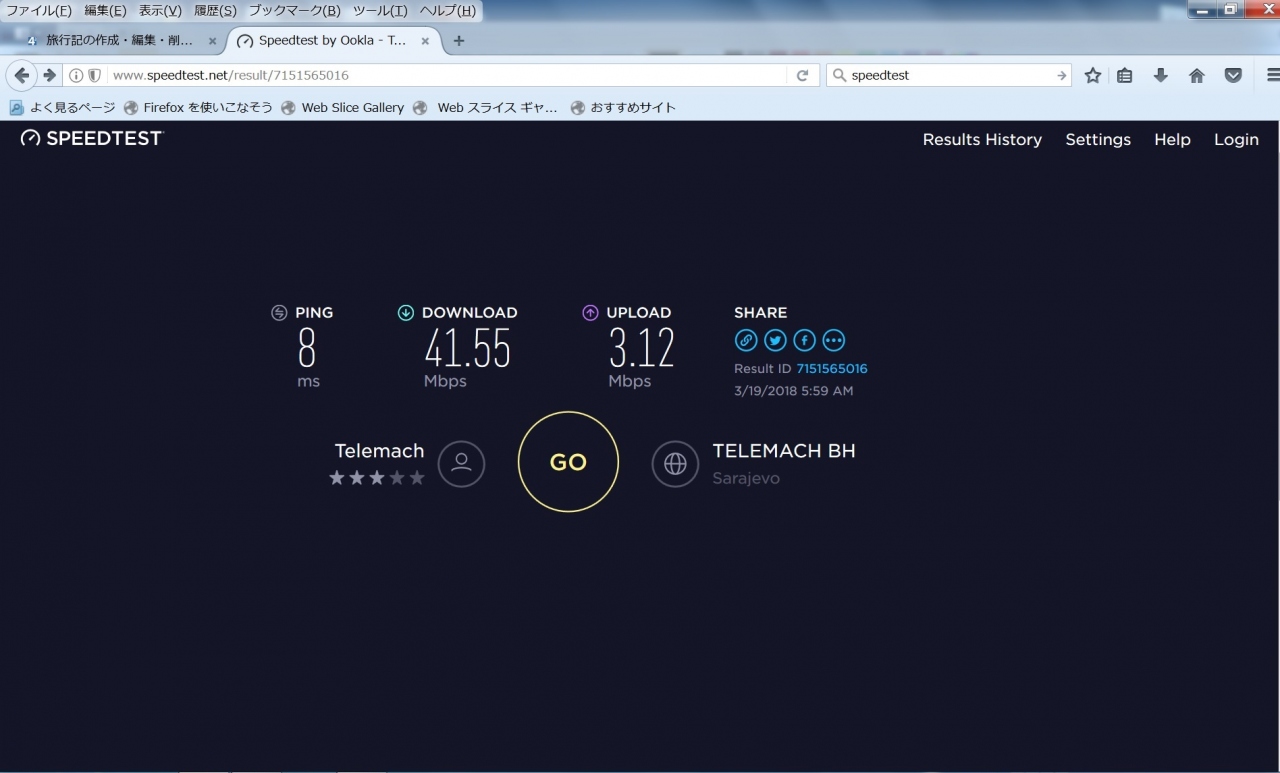
Task: Open the Firefox hamburger menu
Action: 1272,75
